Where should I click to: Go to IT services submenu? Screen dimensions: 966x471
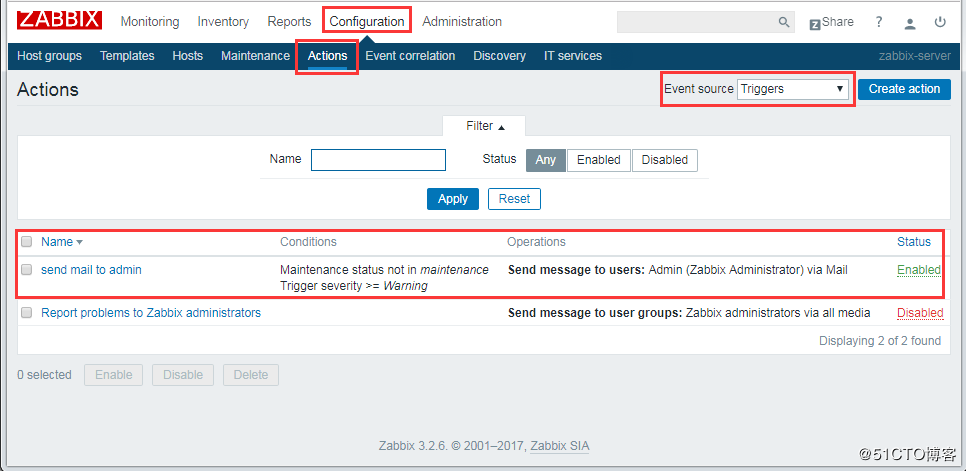(573, 56)
